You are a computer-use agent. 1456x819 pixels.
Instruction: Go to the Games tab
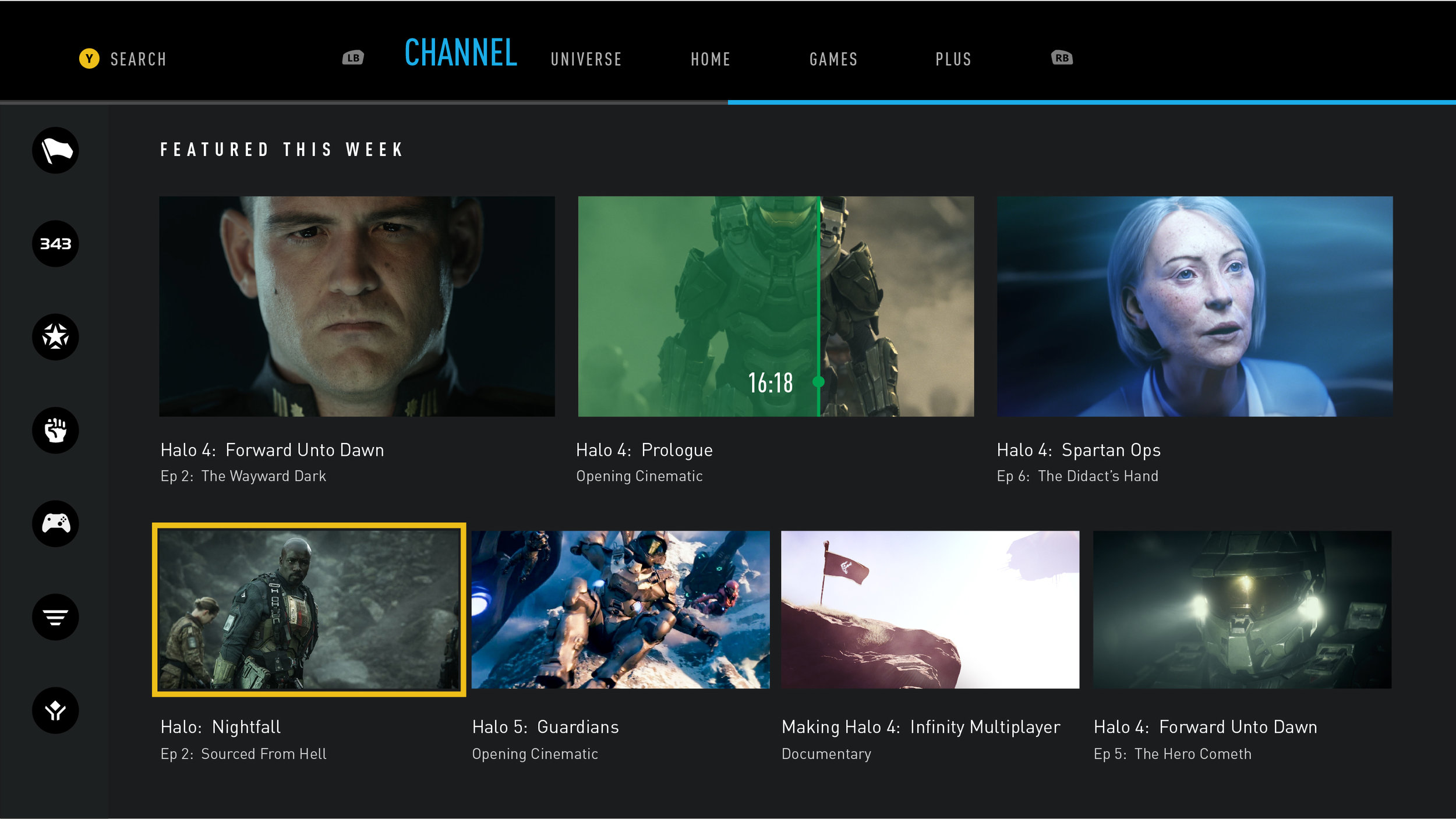point(833,59)
